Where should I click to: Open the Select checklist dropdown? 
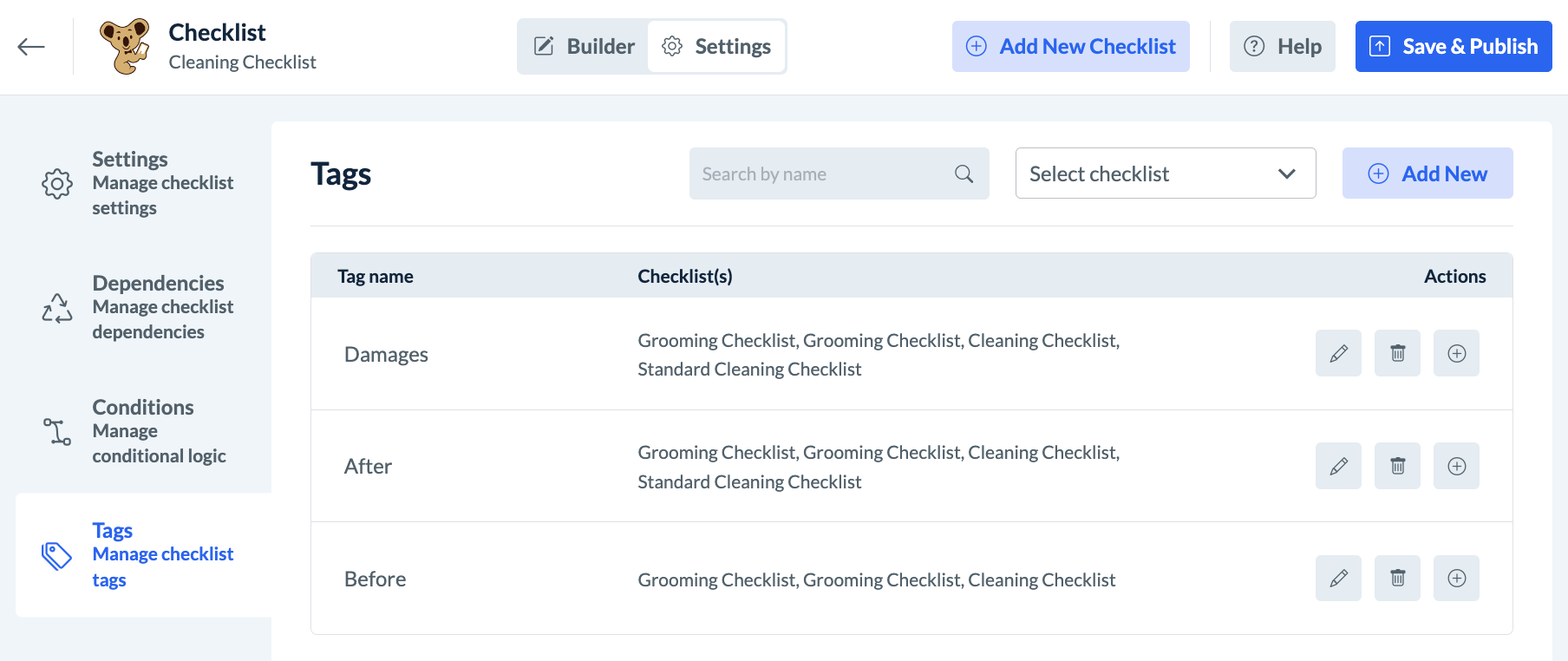click(x=1165, y=173)
